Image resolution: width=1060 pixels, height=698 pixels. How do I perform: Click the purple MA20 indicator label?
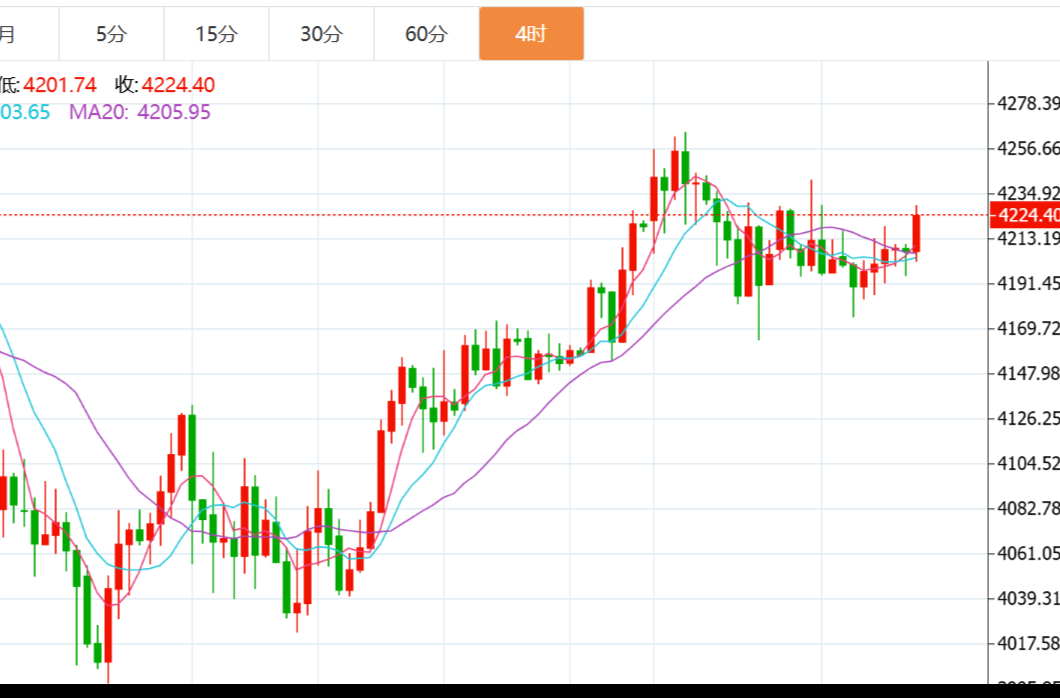[98, 112]
